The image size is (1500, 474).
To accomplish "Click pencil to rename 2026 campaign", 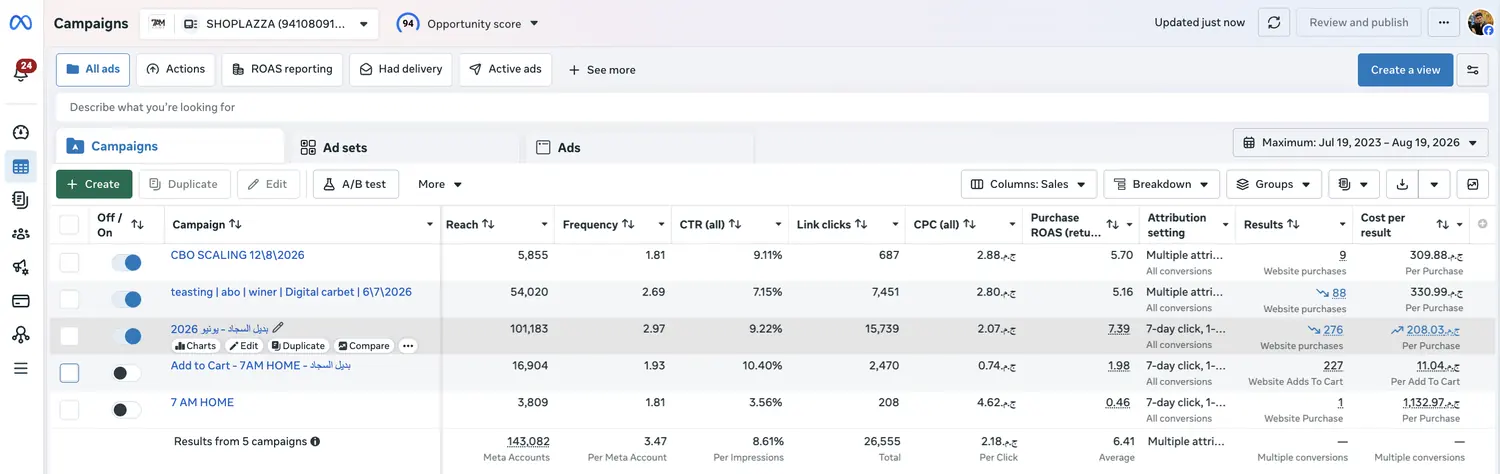I will point(278,328).
